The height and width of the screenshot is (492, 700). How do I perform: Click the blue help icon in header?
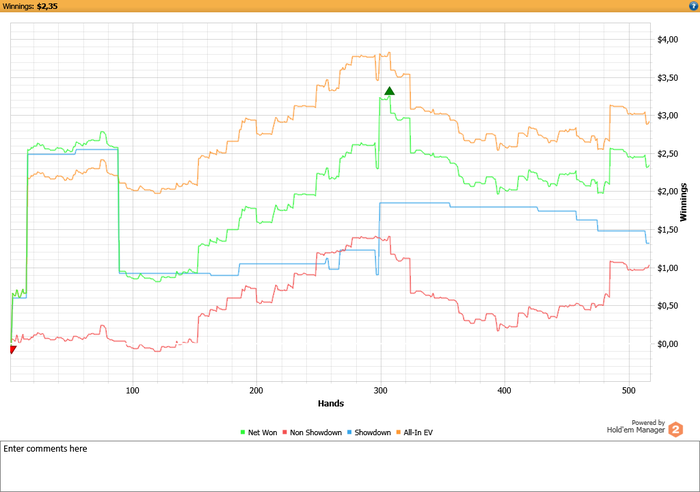click(693, 6)
